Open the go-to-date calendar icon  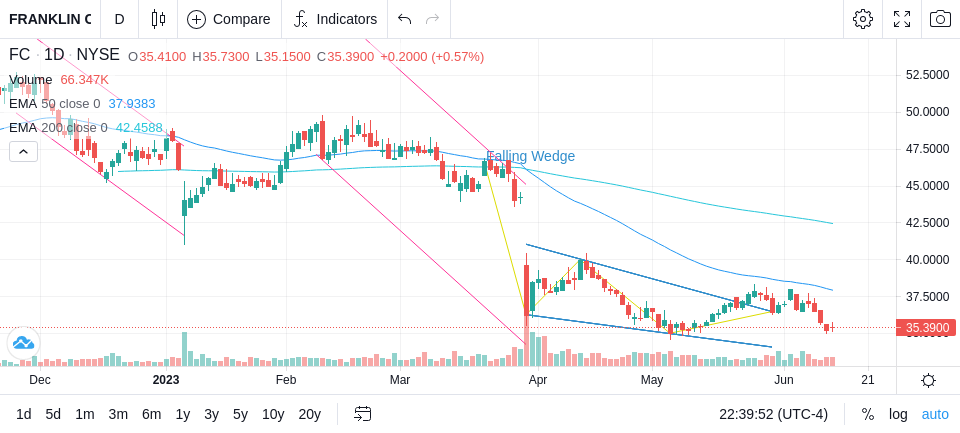coord(362,414)
